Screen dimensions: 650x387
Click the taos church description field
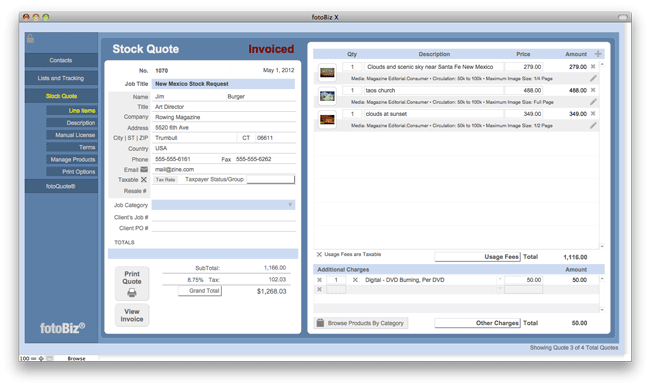point(434,90)
